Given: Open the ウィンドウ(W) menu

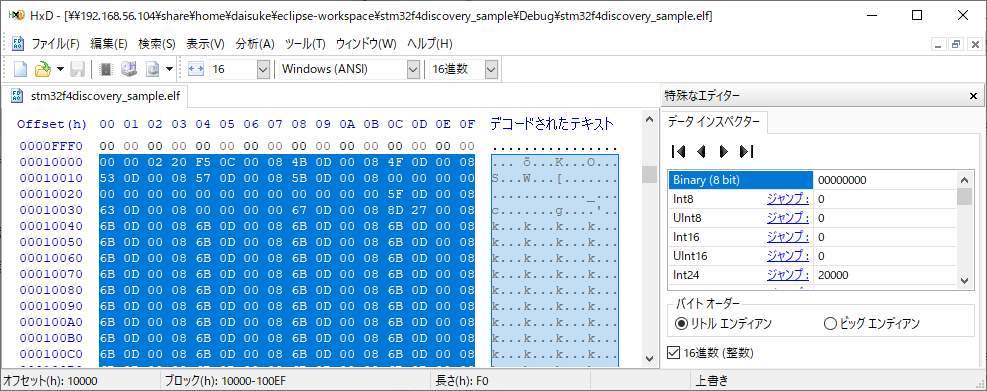Looking at the screenshot, I should pyautogui.click(x=366, y=44).
